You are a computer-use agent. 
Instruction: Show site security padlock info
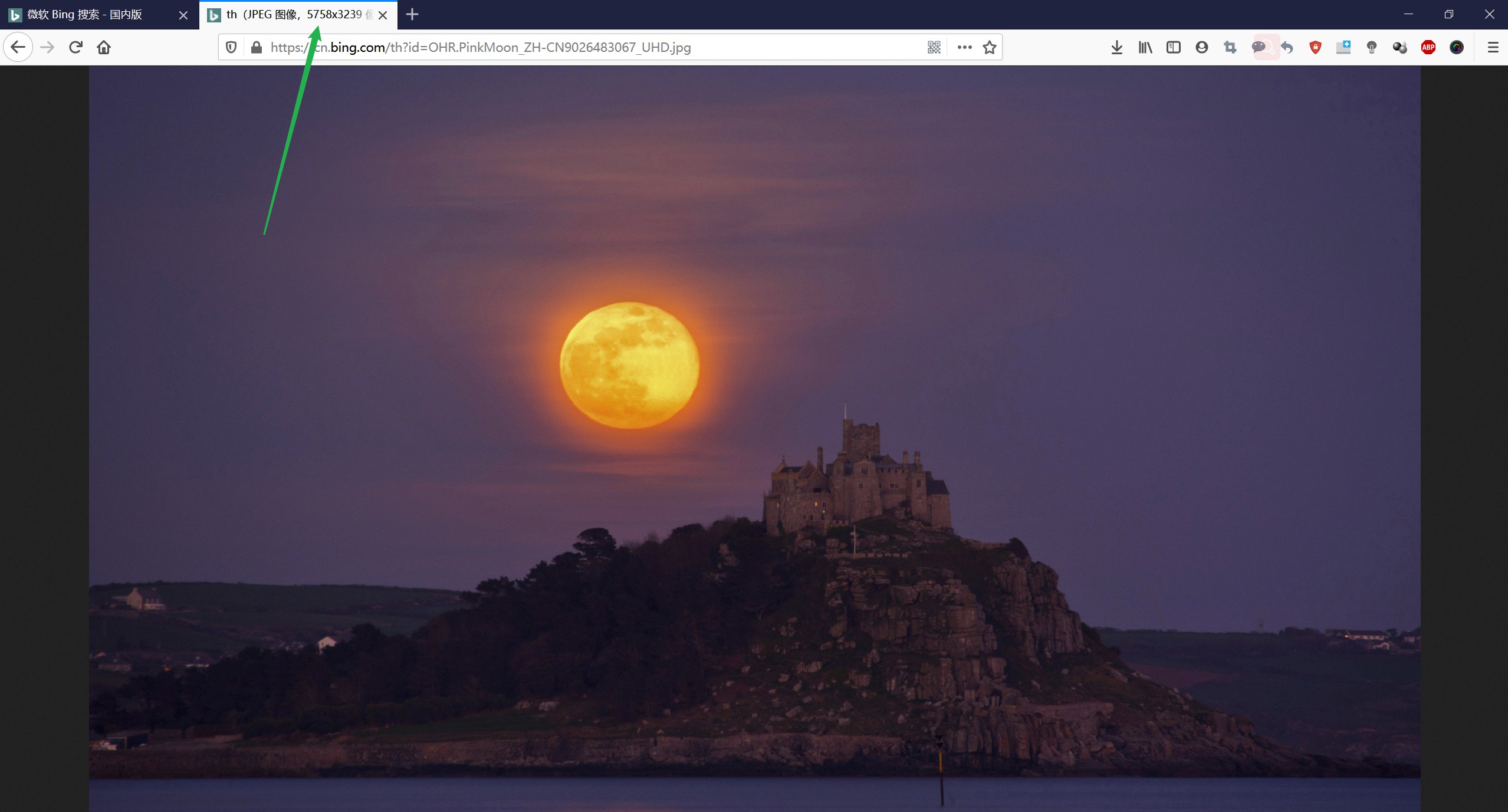pyautogui.click(x=256, y=47)
